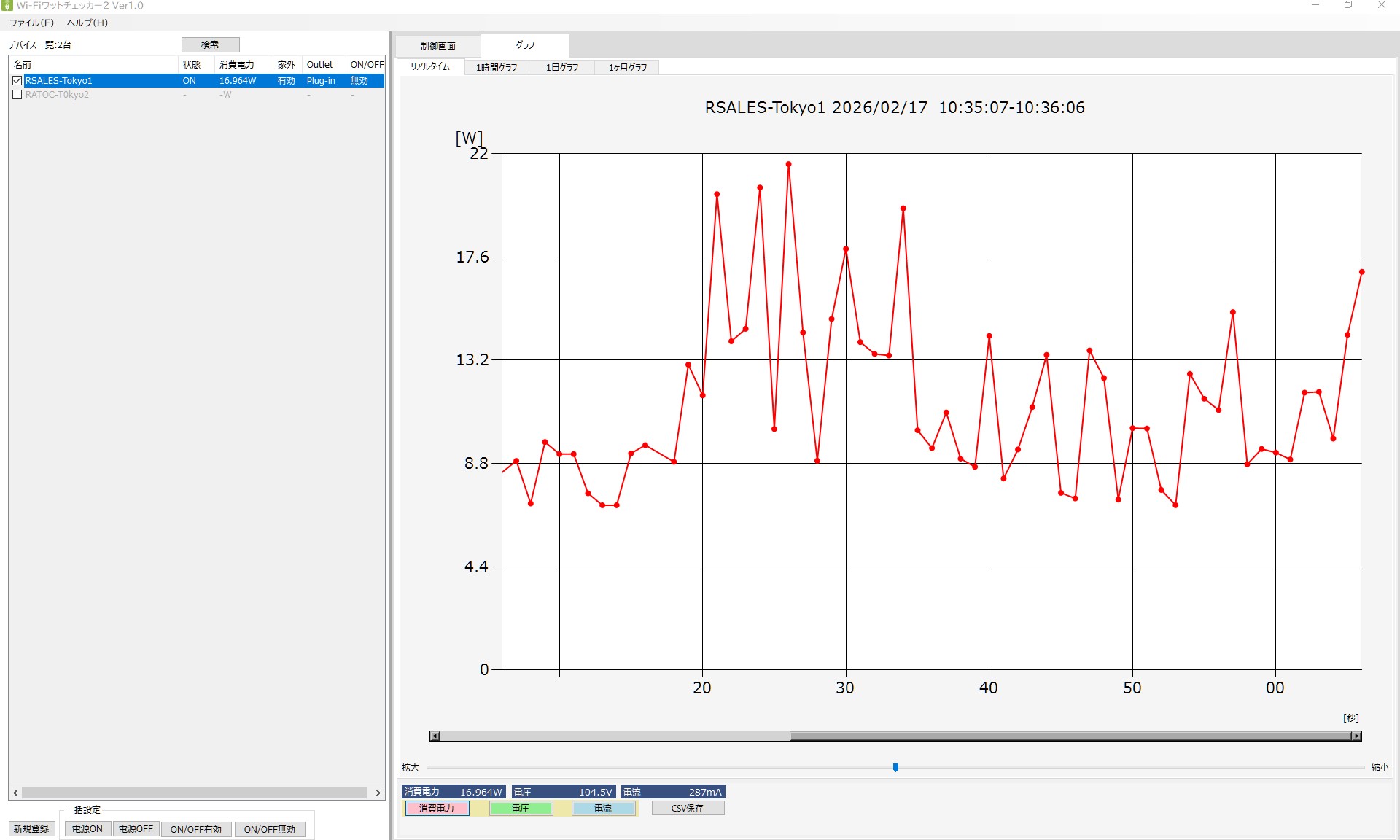Toggle the 消費電力 graph series button
This screenshot has height=840, width=1400.
tap(437, 808)
